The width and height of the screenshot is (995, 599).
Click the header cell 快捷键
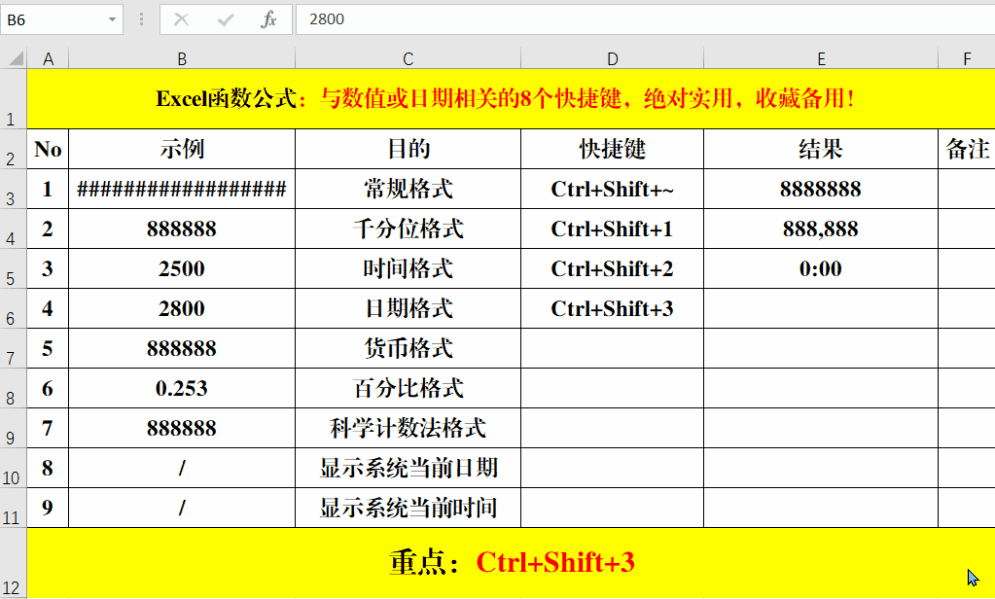point(612,148)
